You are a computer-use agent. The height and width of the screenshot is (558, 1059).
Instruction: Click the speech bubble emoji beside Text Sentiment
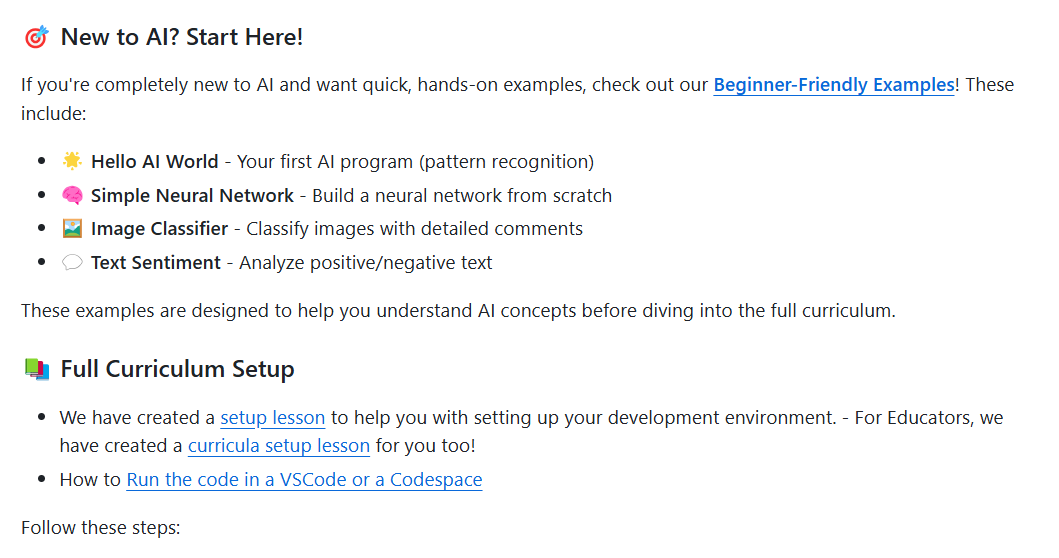click(72, 262)
